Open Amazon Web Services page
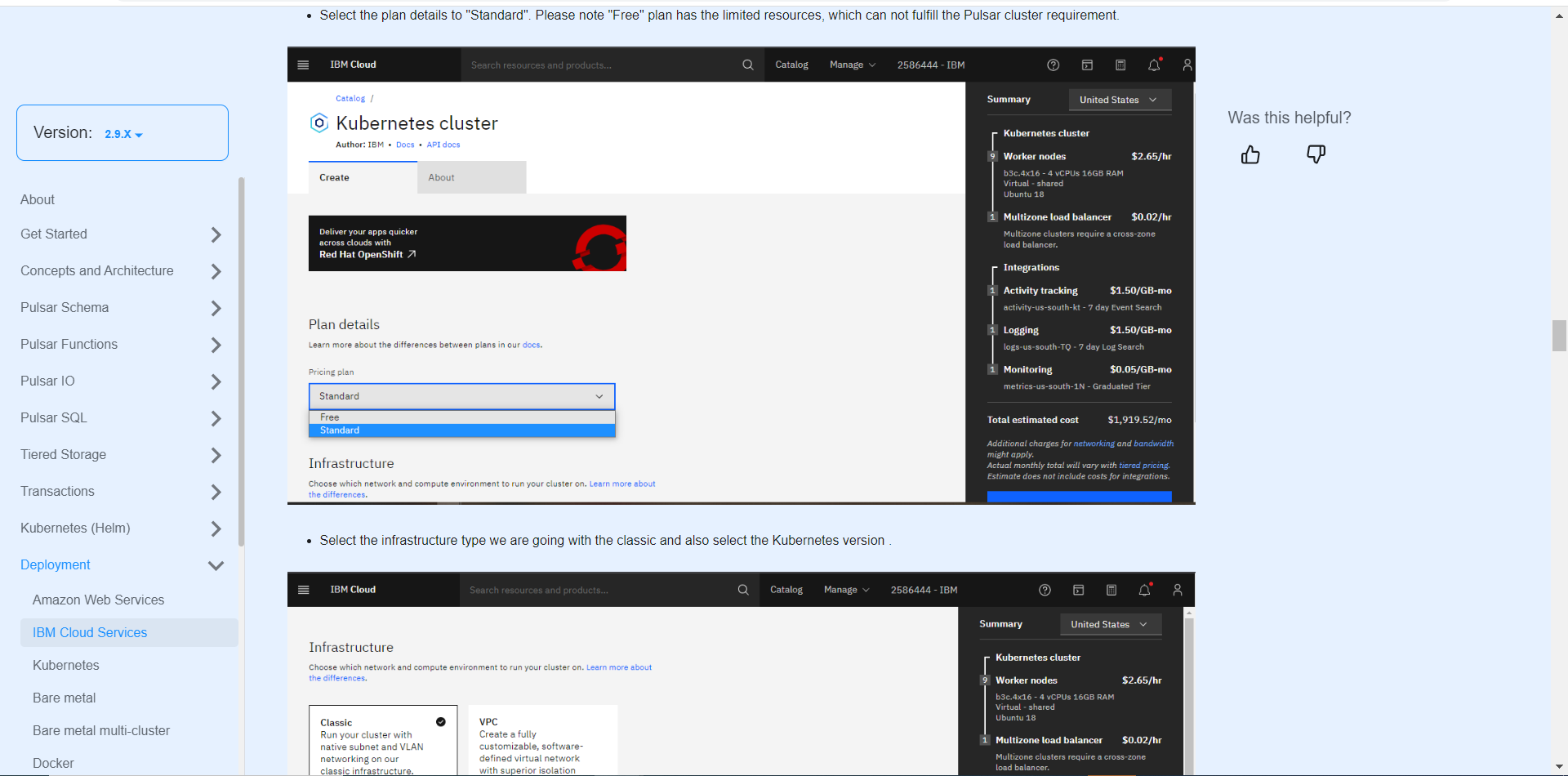The width and height of the screenshot is (1568, 776). [99, 600]
